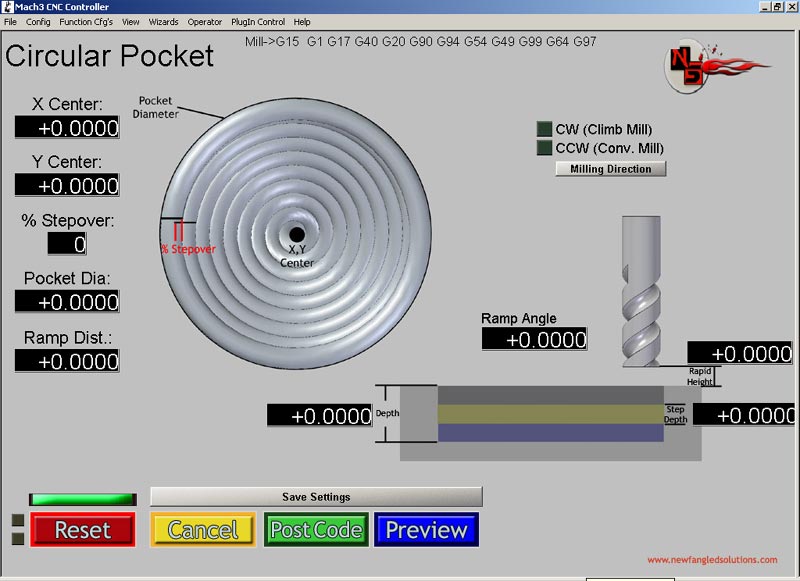Open the Operator menu
The width and height of the screenshot is (800, 581).
205,22
